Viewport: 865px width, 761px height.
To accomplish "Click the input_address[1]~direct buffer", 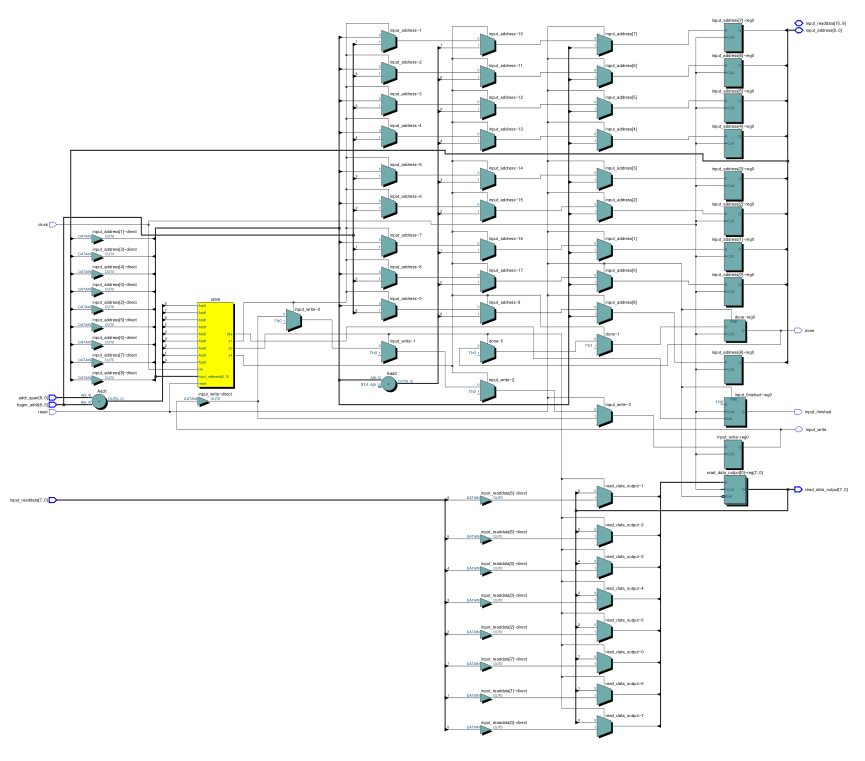I will coord(98,239).
